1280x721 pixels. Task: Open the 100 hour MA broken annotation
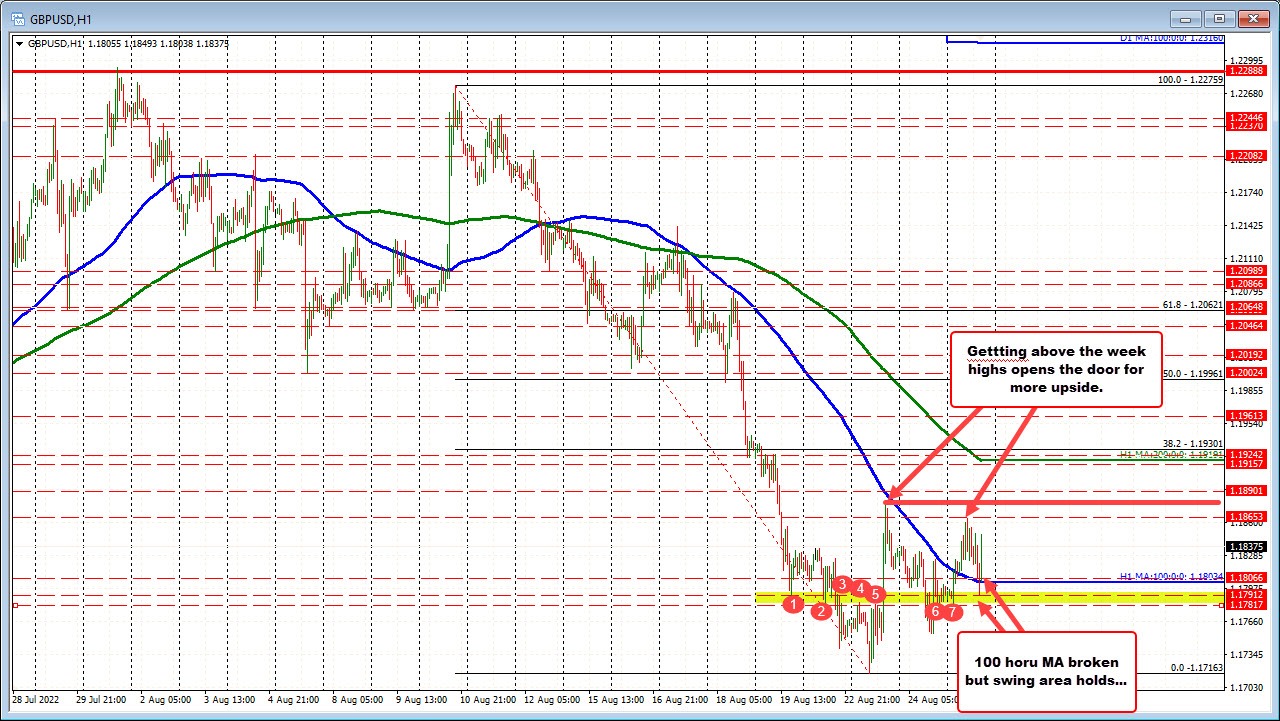point(1046,671)
